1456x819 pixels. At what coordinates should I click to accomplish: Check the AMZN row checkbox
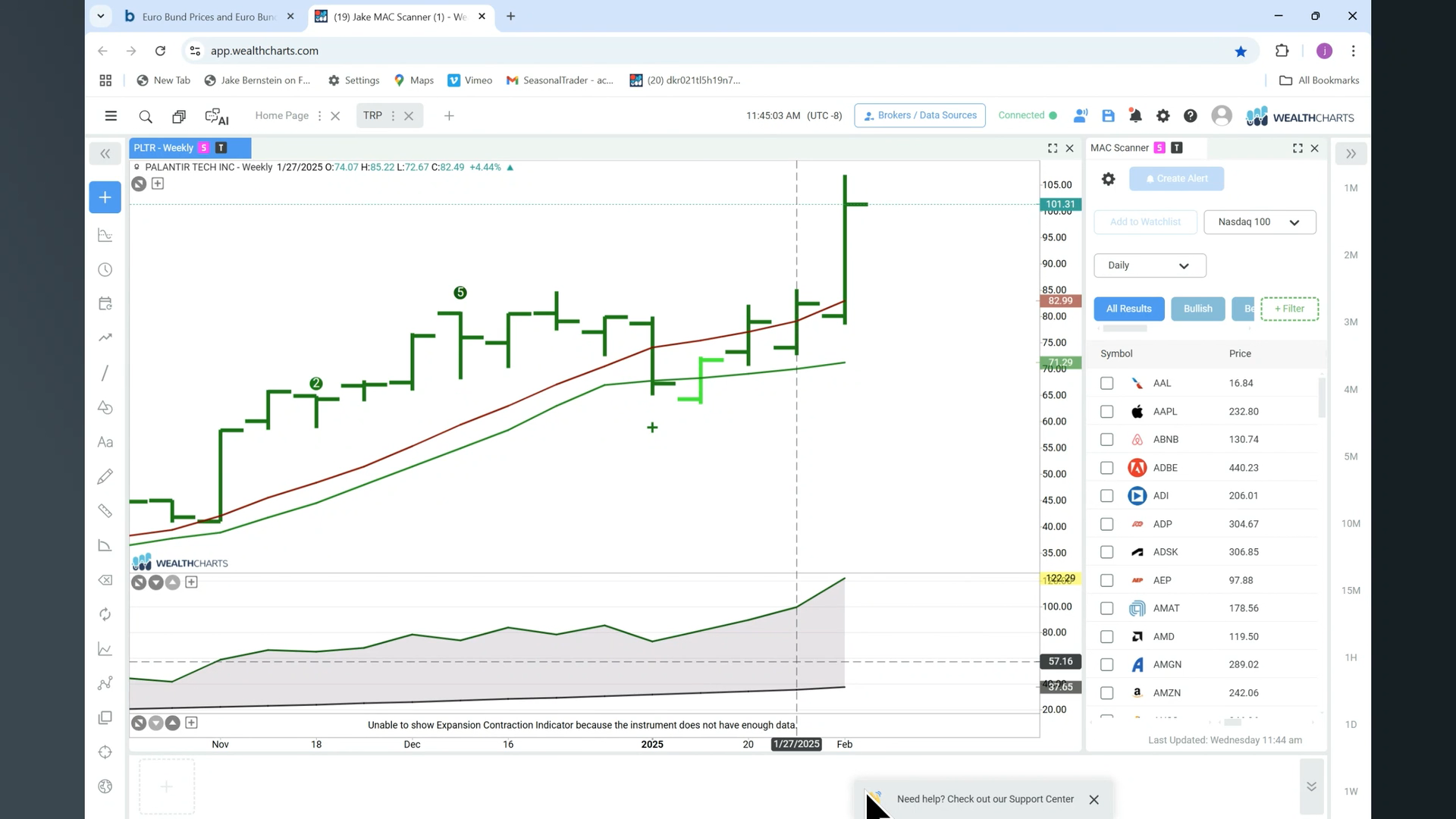(1107, 693)
